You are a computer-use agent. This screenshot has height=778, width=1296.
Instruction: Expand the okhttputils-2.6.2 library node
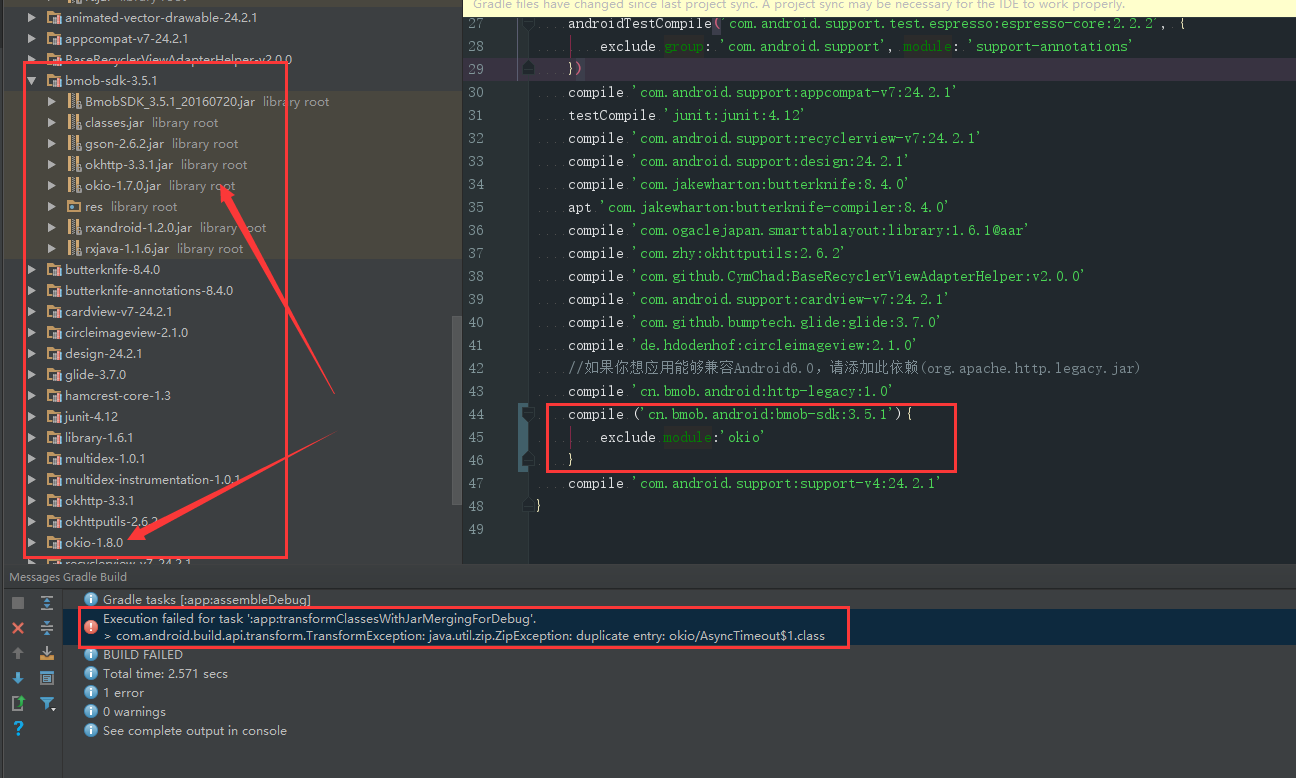32,522
